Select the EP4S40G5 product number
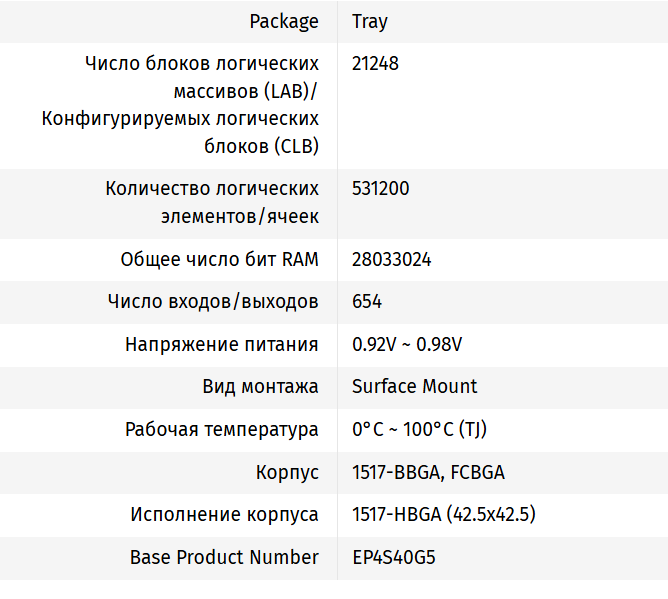668x599 pixels. (x=394, y=557)
